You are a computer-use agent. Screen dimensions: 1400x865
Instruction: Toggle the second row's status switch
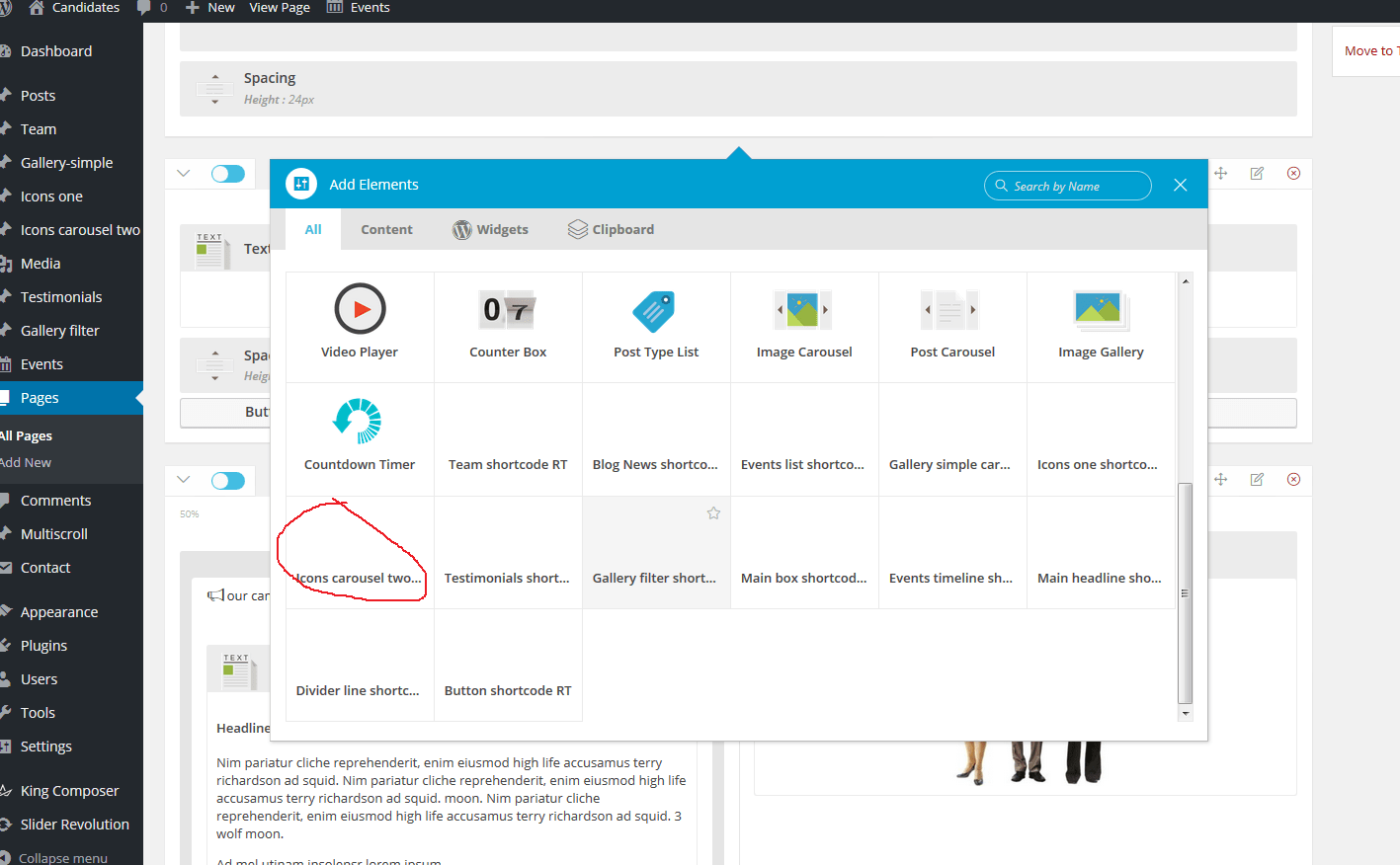pyautogui.click(x=228, y=480)
